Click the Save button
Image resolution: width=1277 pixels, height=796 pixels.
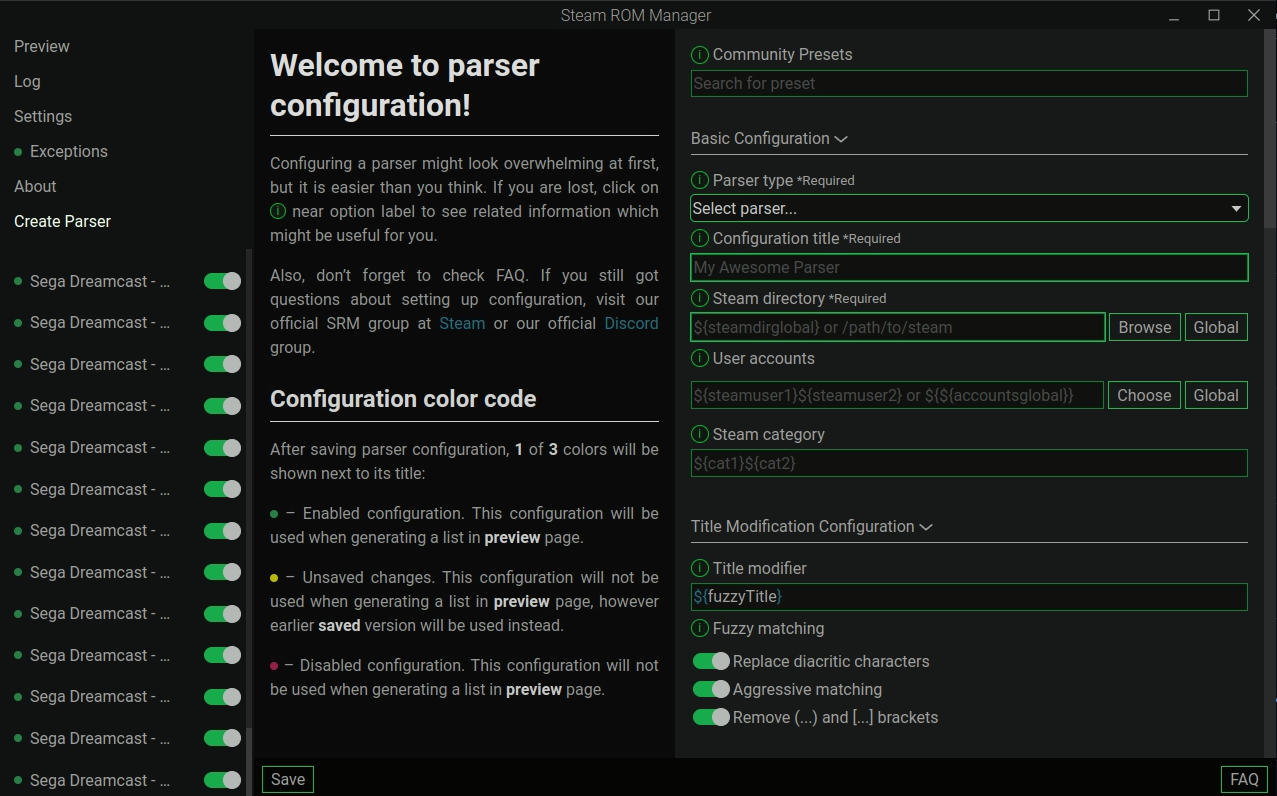288,780
